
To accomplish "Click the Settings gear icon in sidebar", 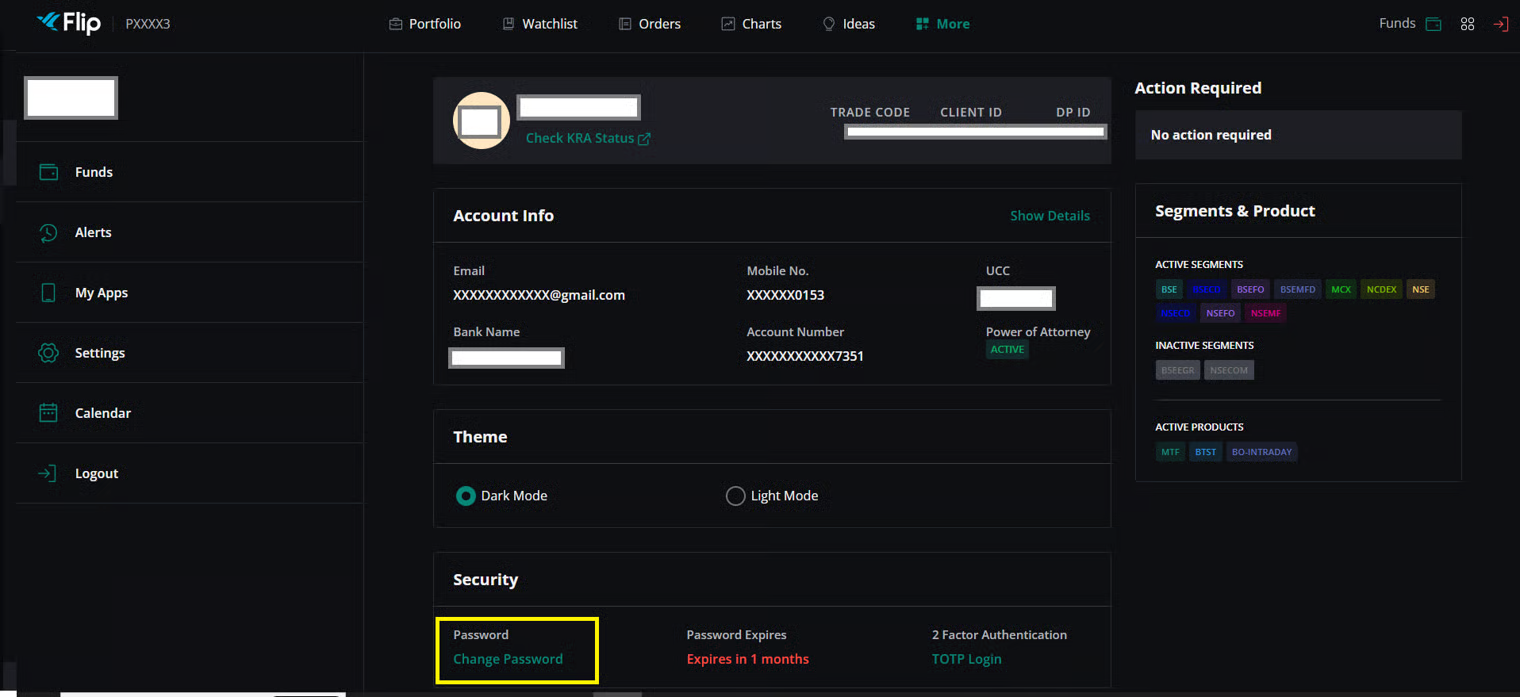I will coord(48,353).
